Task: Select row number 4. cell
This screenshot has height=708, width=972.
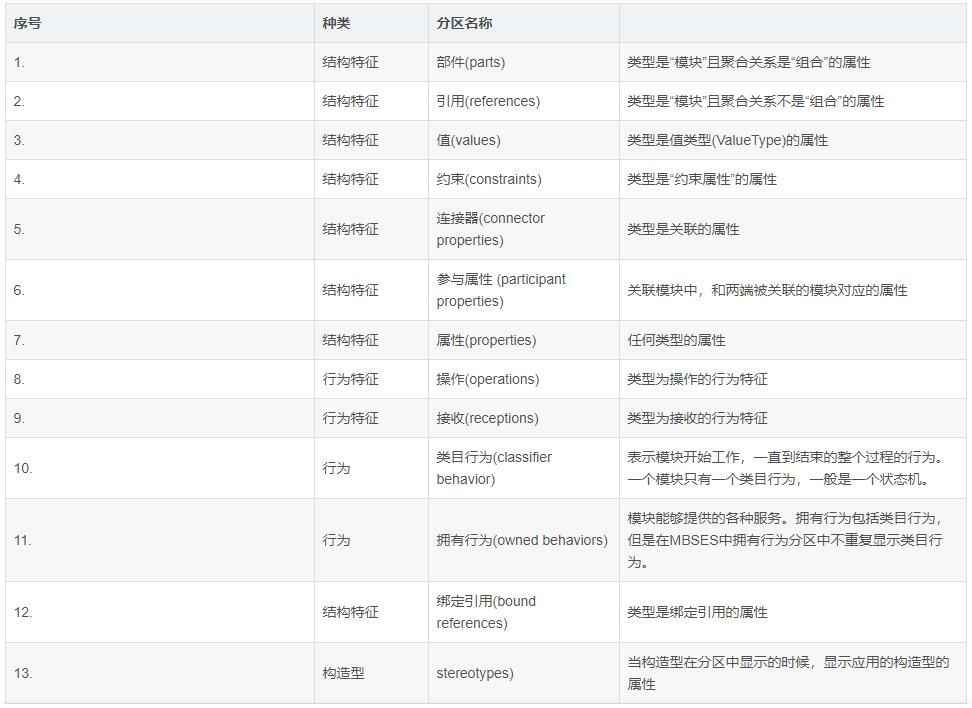Action: (160, 179)
